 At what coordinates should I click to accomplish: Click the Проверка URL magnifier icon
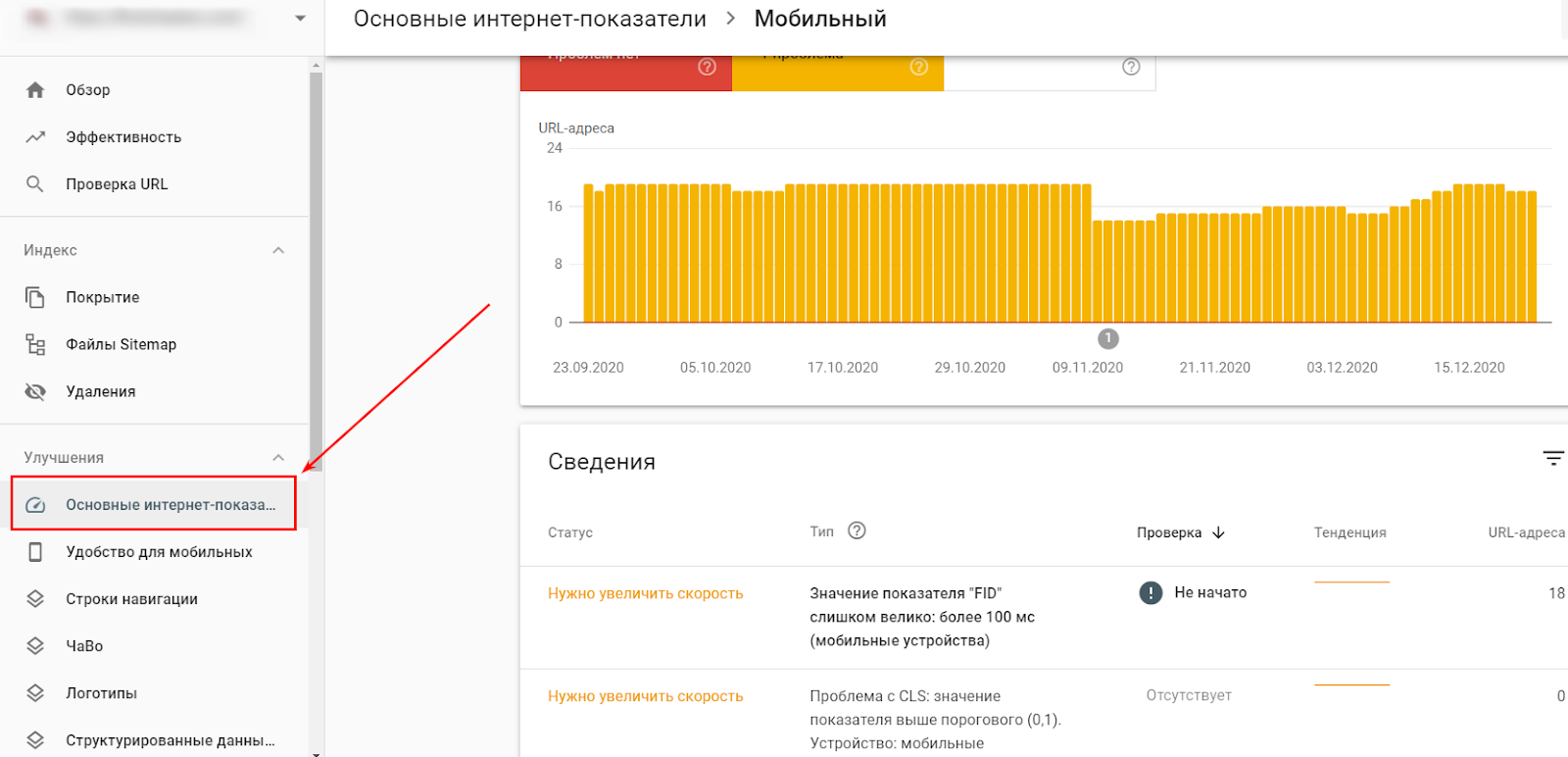[35, 184]
